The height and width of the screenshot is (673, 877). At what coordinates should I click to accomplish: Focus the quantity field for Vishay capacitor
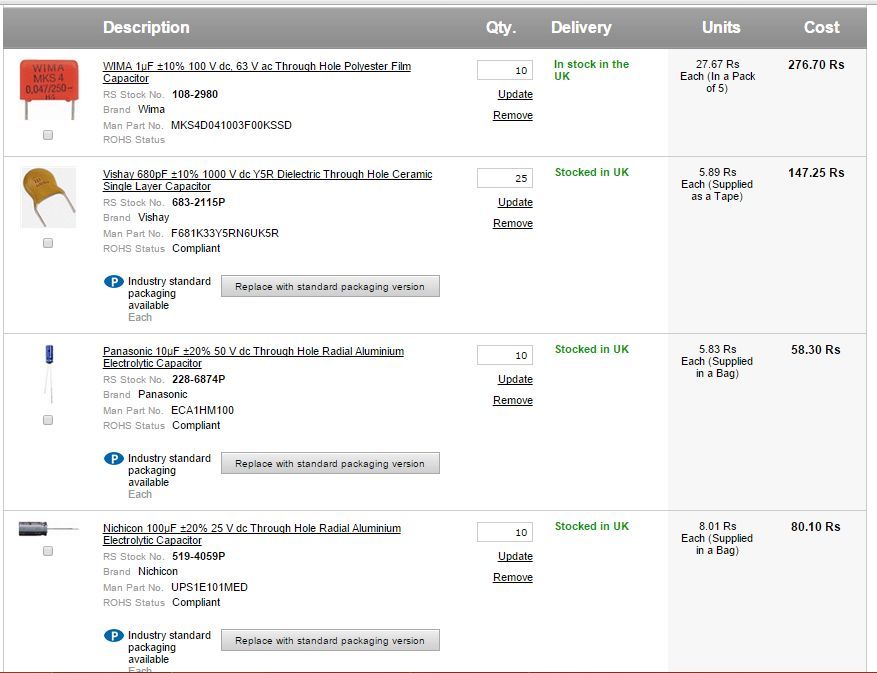pos(504,178)
